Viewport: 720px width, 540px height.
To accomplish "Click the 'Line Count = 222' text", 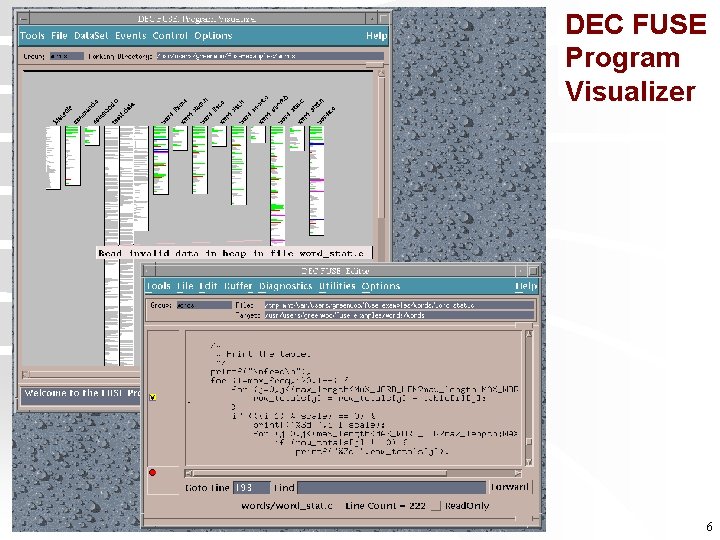I will click(385, 506).
